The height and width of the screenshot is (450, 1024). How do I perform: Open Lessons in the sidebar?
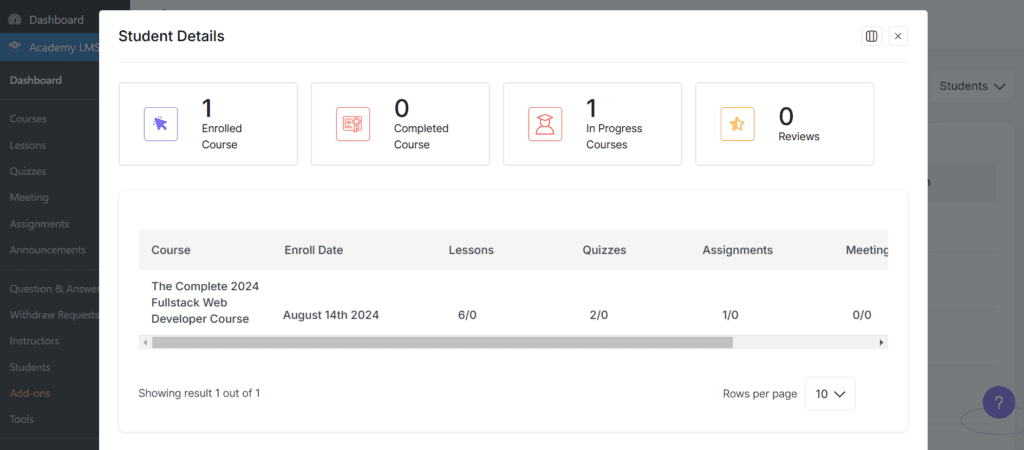[x=27, y=145]
